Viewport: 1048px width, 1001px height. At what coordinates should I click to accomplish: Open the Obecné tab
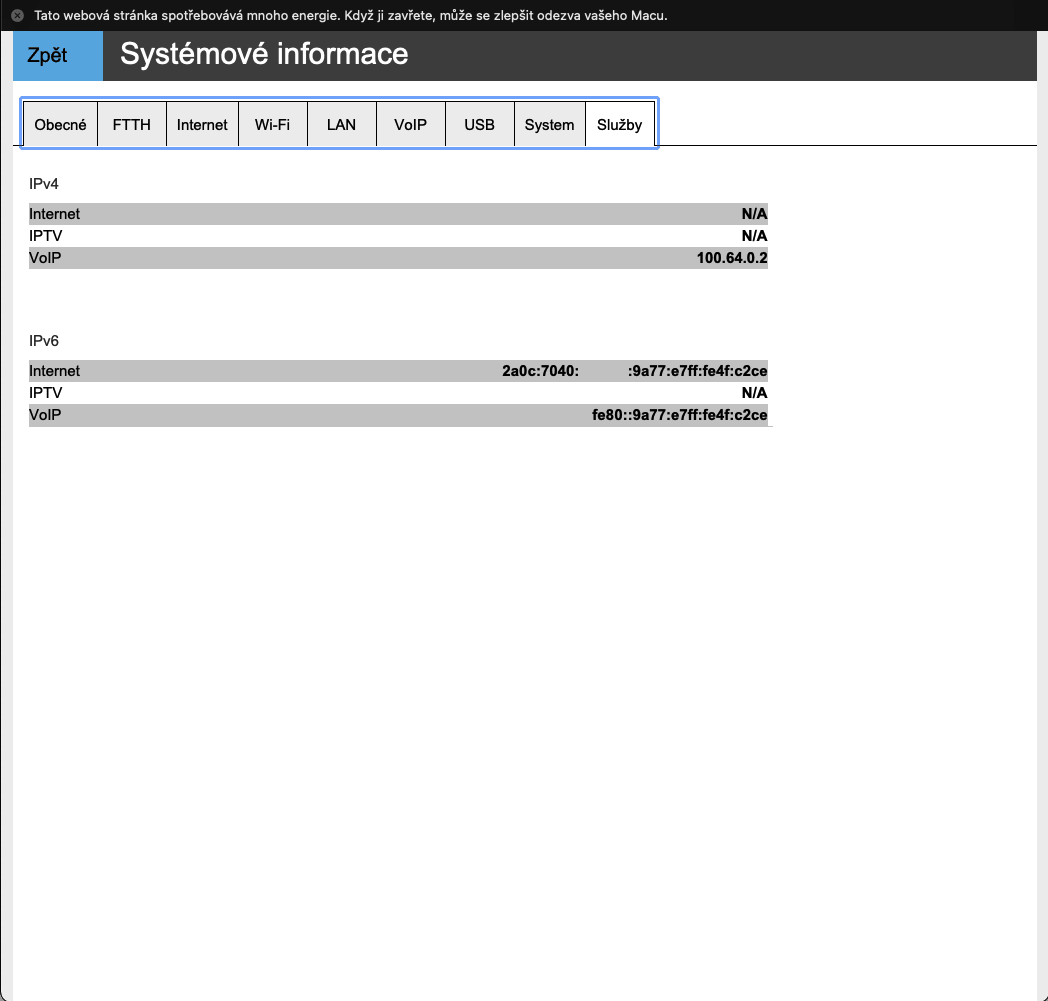click(60, 124)
